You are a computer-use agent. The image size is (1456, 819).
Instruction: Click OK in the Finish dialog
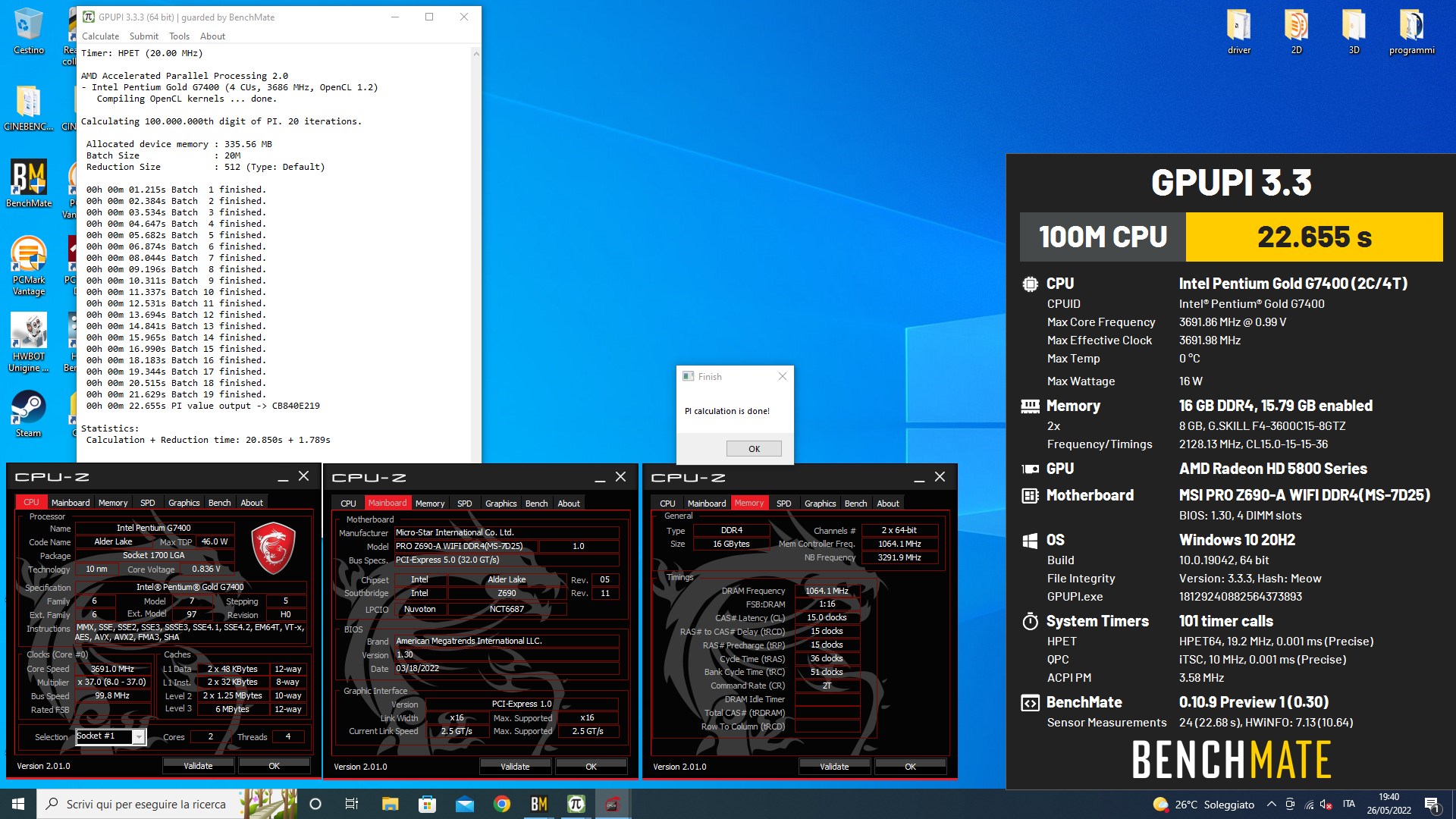point(754,449)
